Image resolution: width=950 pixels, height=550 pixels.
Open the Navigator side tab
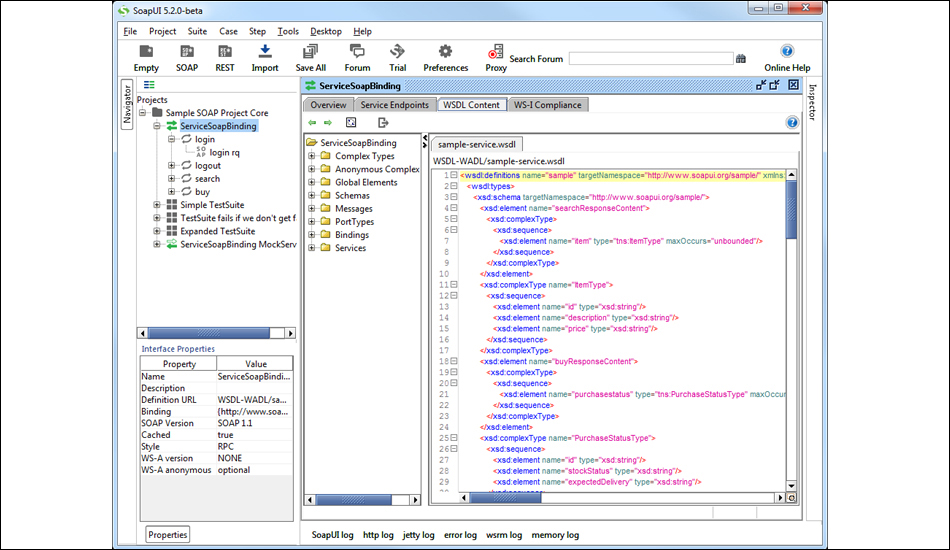pyautogui.click(x=127, y=104)
